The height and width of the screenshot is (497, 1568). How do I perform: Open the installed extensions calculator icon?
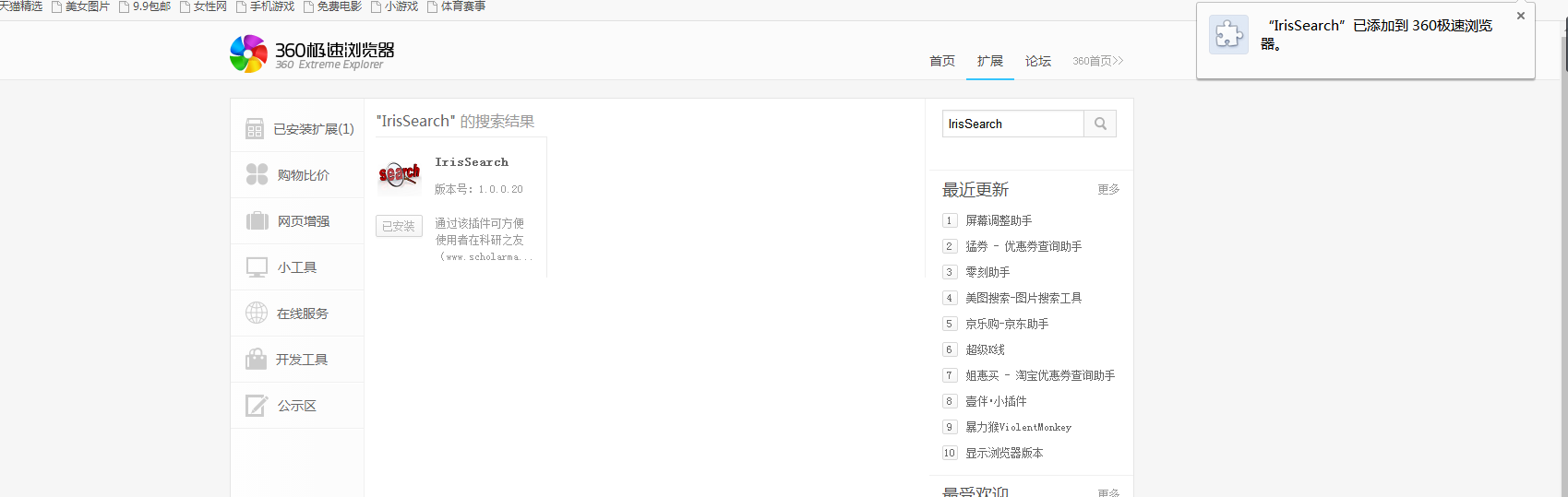pyautogui.click(x=255, y=129)
